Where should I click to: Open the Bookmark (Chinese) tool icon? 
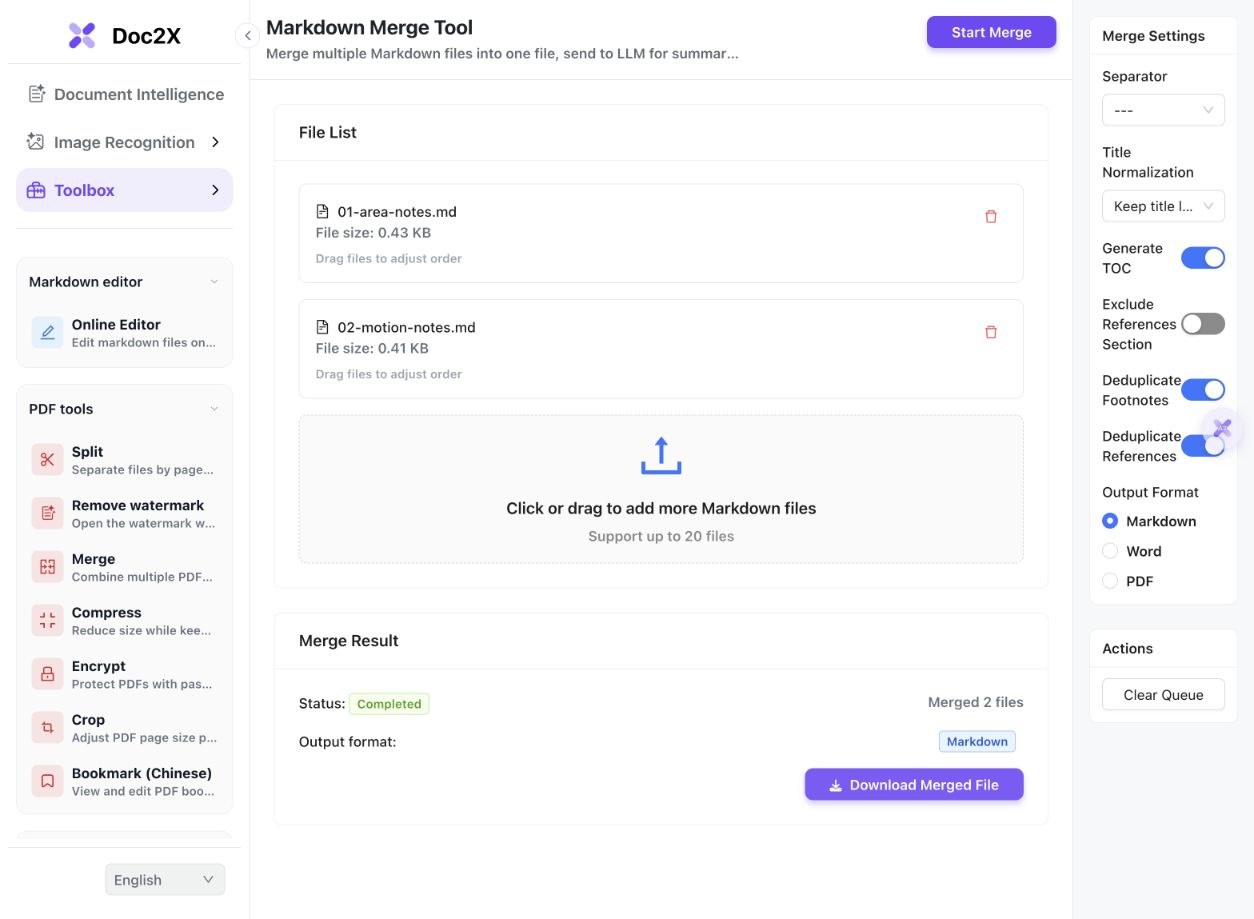[x=47, y=781]
